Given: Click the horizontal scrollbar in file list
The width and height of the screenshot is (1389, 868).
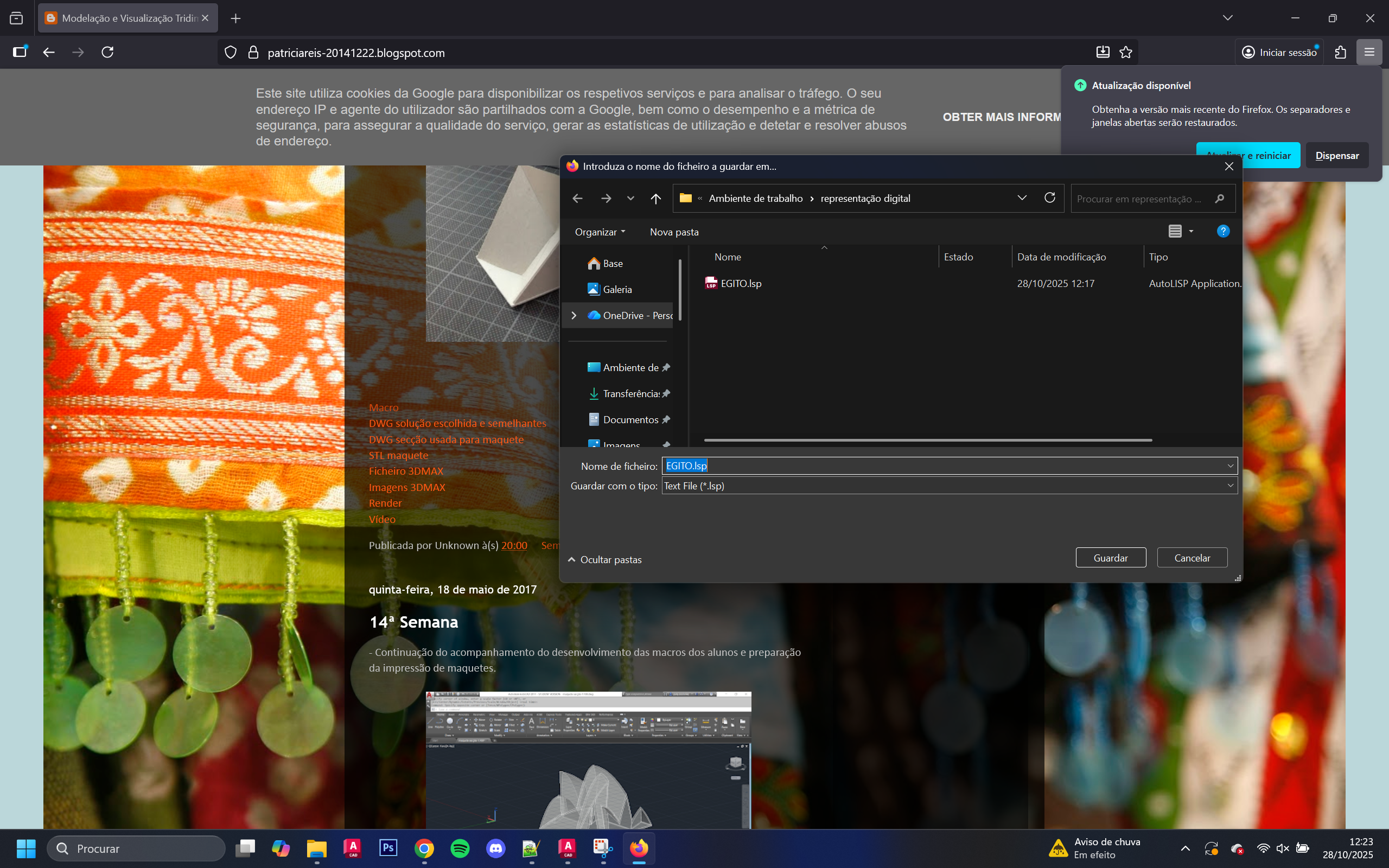Looking at the screenshot, I should pos(927,441).
